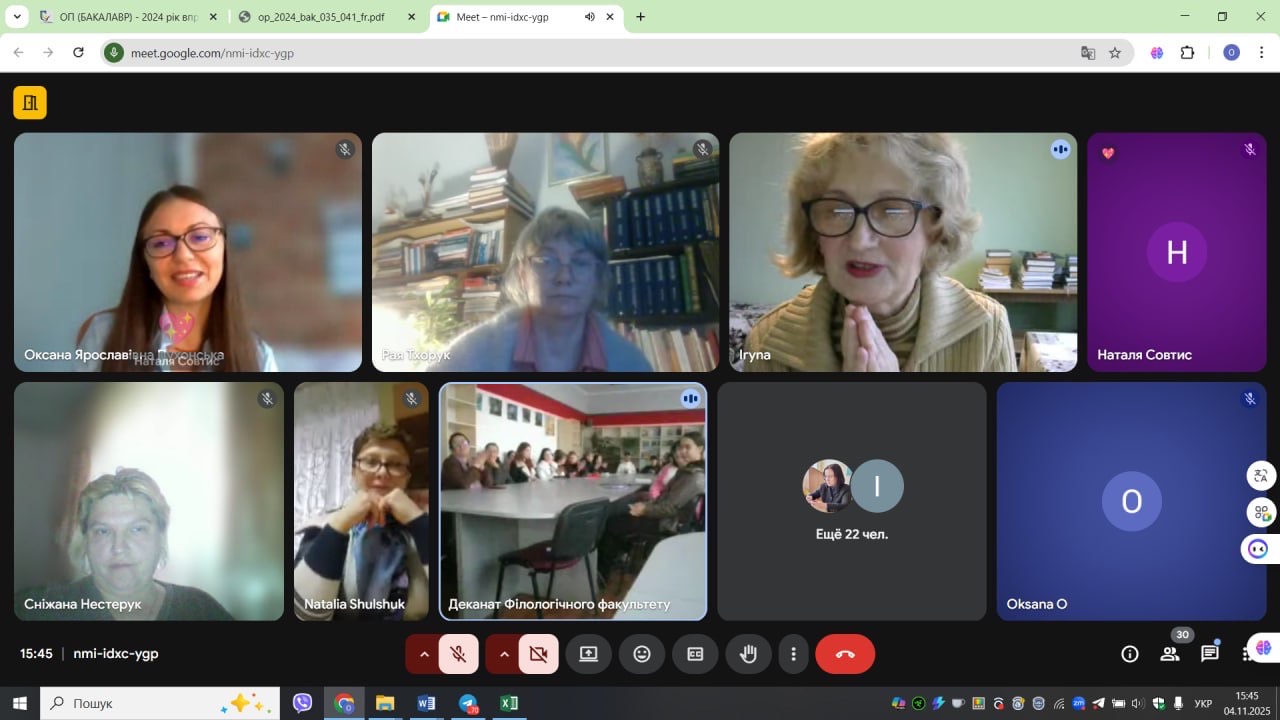The width and height of the screenshot is (1280, 720).
Task: Open the emoji reactions picker
Action: 642,654
